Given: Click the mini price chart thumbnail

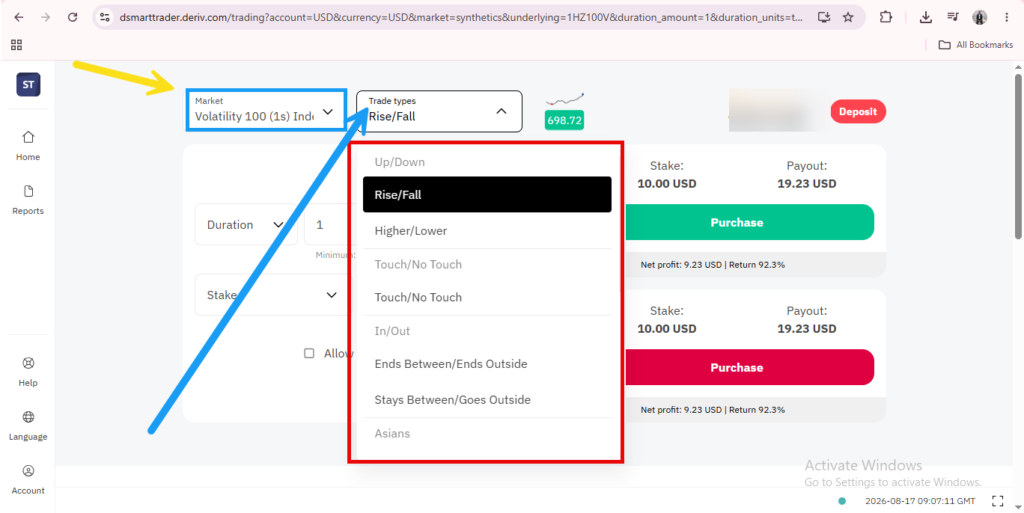Looking at the screenshot, I should 564,100.
